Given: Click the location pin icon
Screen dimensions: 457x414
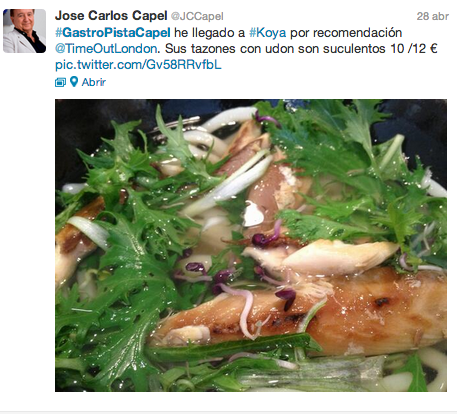Looking at the screenshot, I should click(74, 82).
